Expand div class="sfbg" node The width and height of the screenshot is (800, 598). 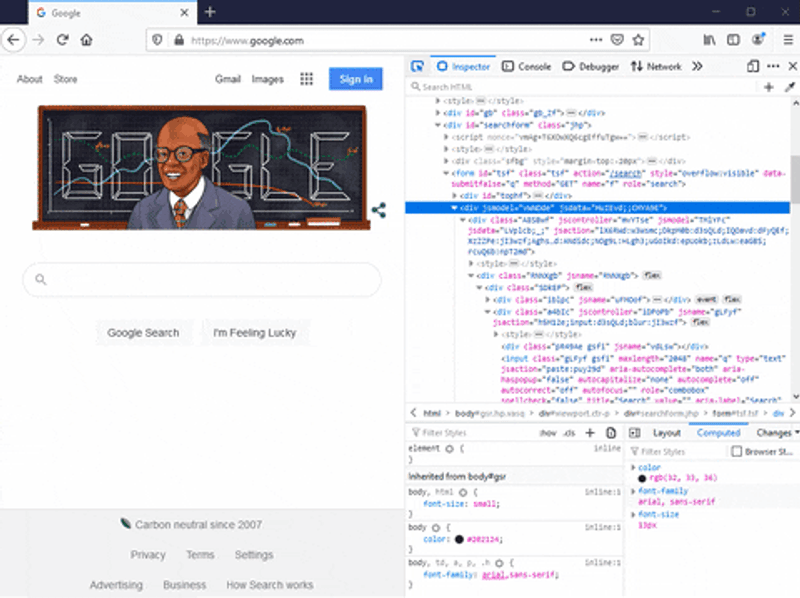point(446,161)
